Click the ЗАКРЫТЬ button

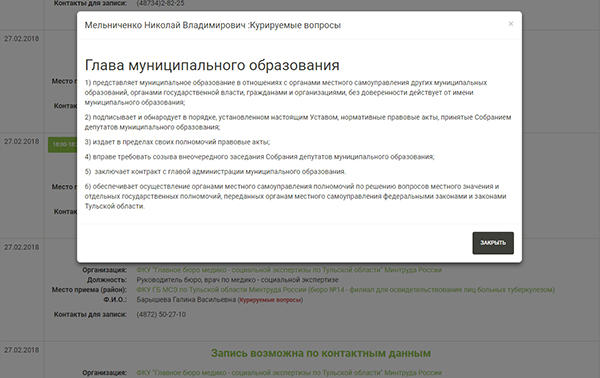(x=493, y=243)
